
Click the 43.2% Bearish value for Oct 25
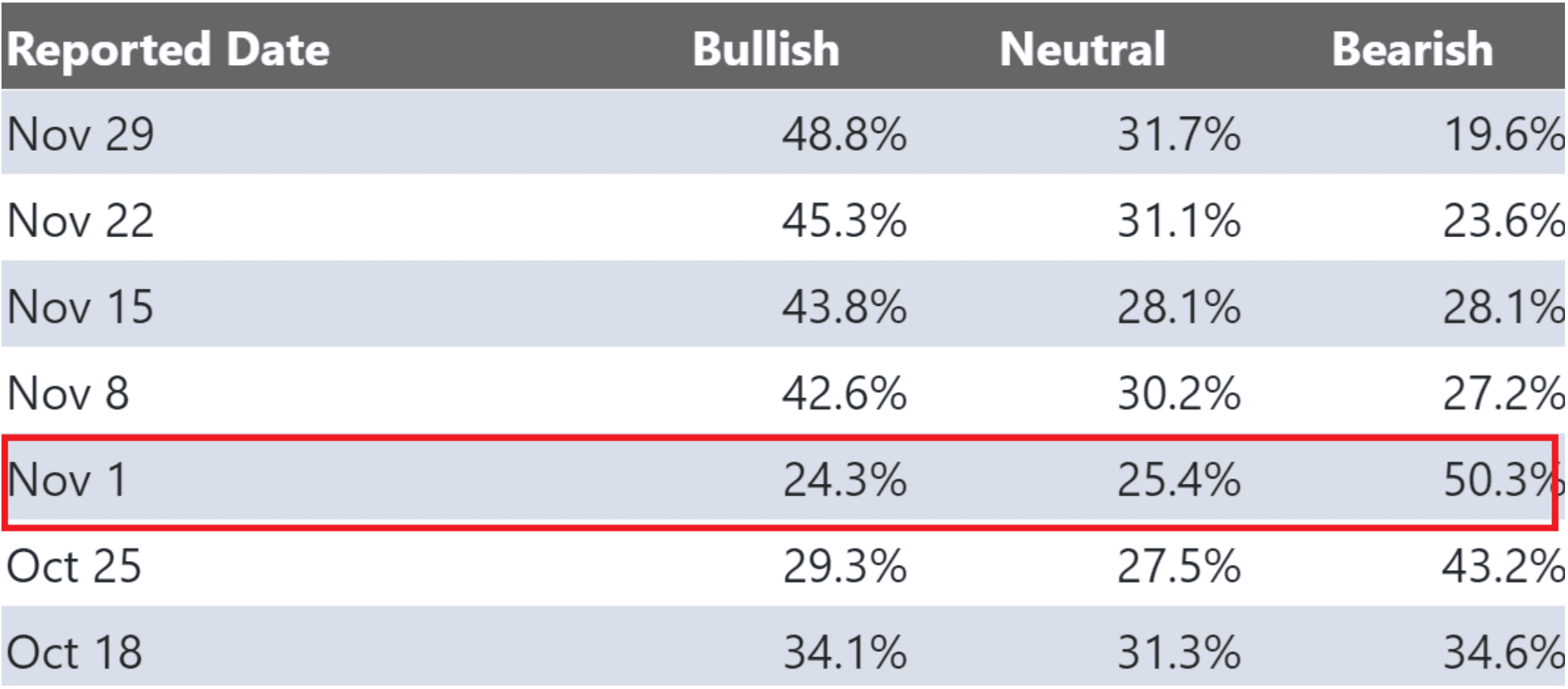tap(1503, 566)
